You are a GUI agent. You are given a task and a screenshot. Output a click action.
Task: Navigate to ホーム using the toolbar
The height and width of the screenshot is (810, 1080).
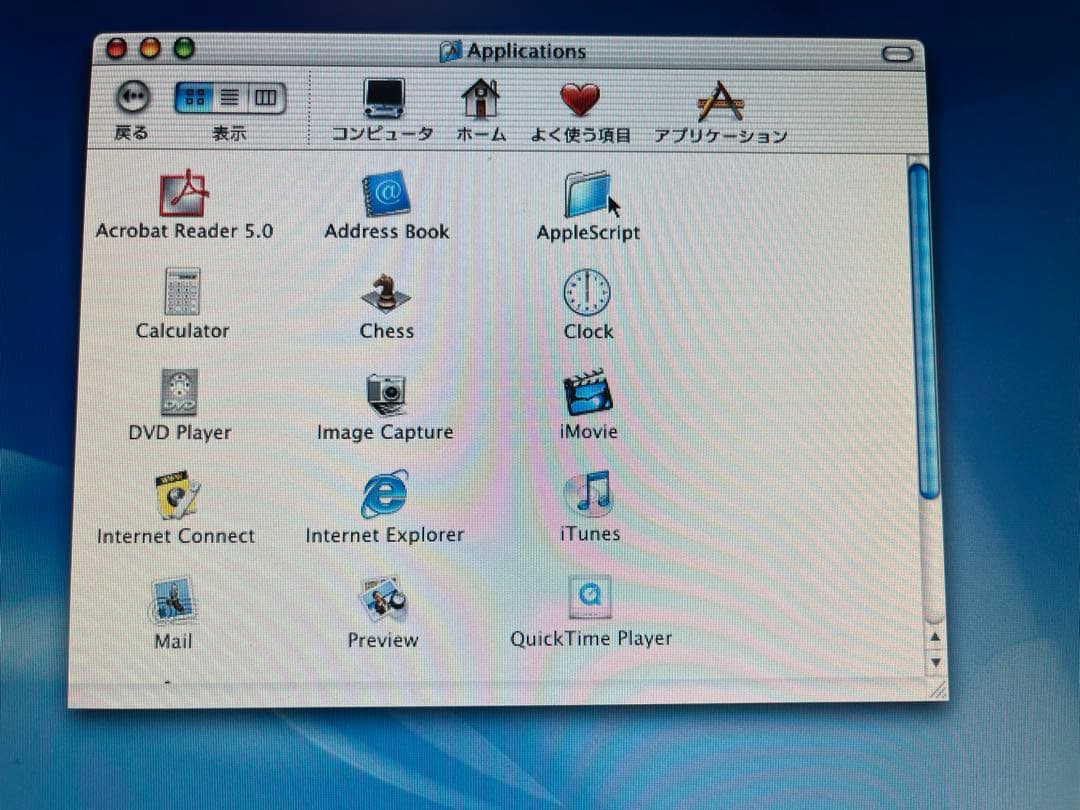480,99
